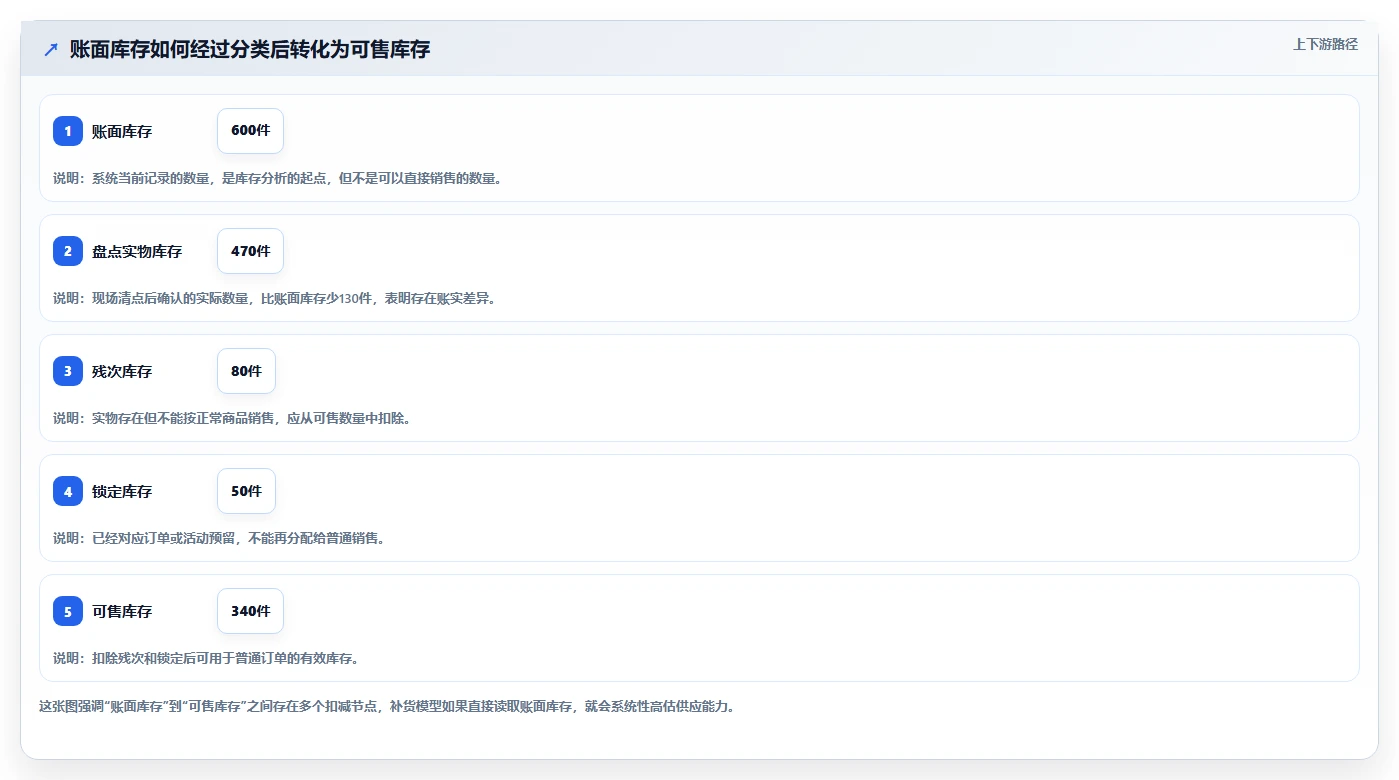Click the 600件 value chip
The image size is (1399, 780).
pyautogui.click(x=250, y=131)
